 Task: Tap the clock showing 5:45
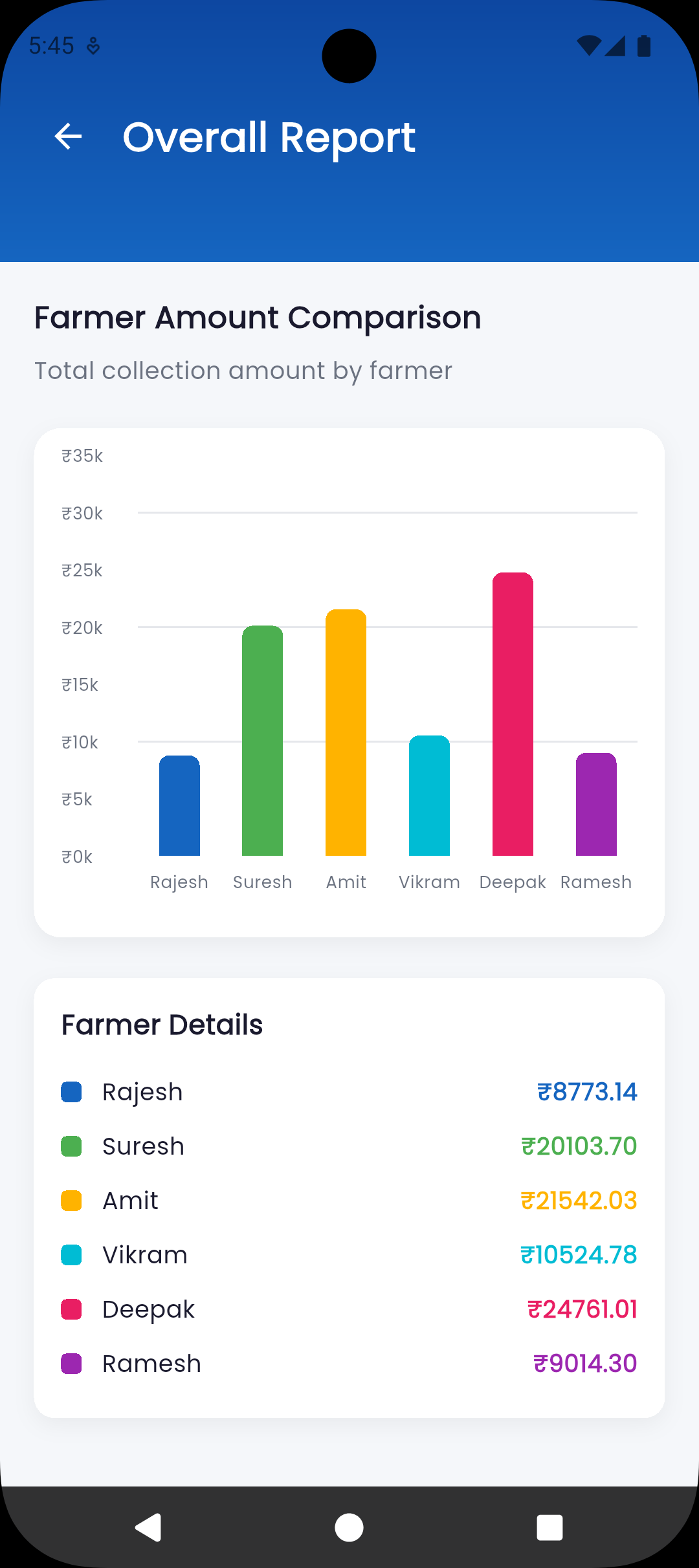click(x=52, y=45)
